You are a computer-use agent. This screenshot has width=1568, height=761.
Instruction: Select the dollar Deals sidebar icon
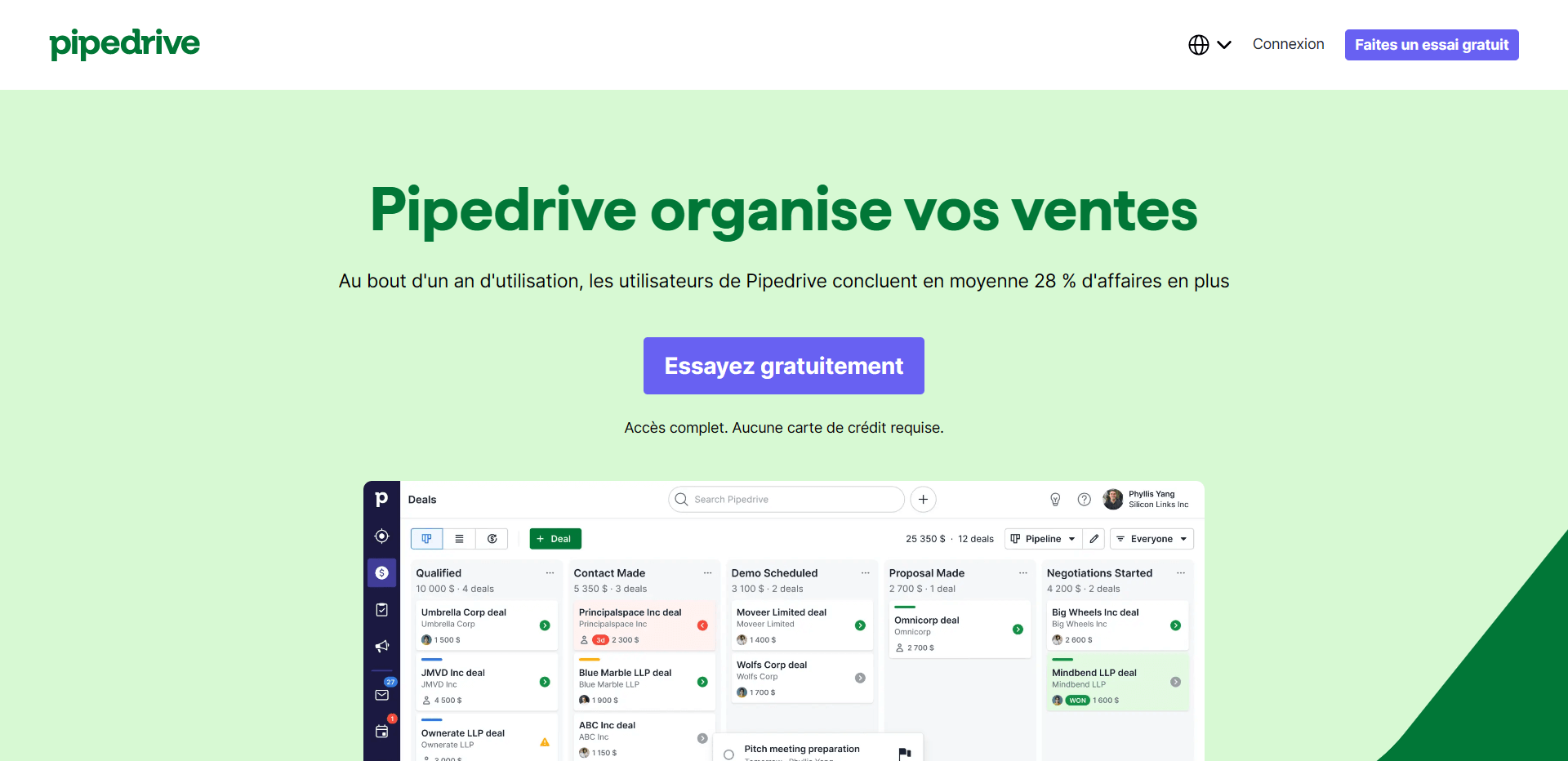381,573
